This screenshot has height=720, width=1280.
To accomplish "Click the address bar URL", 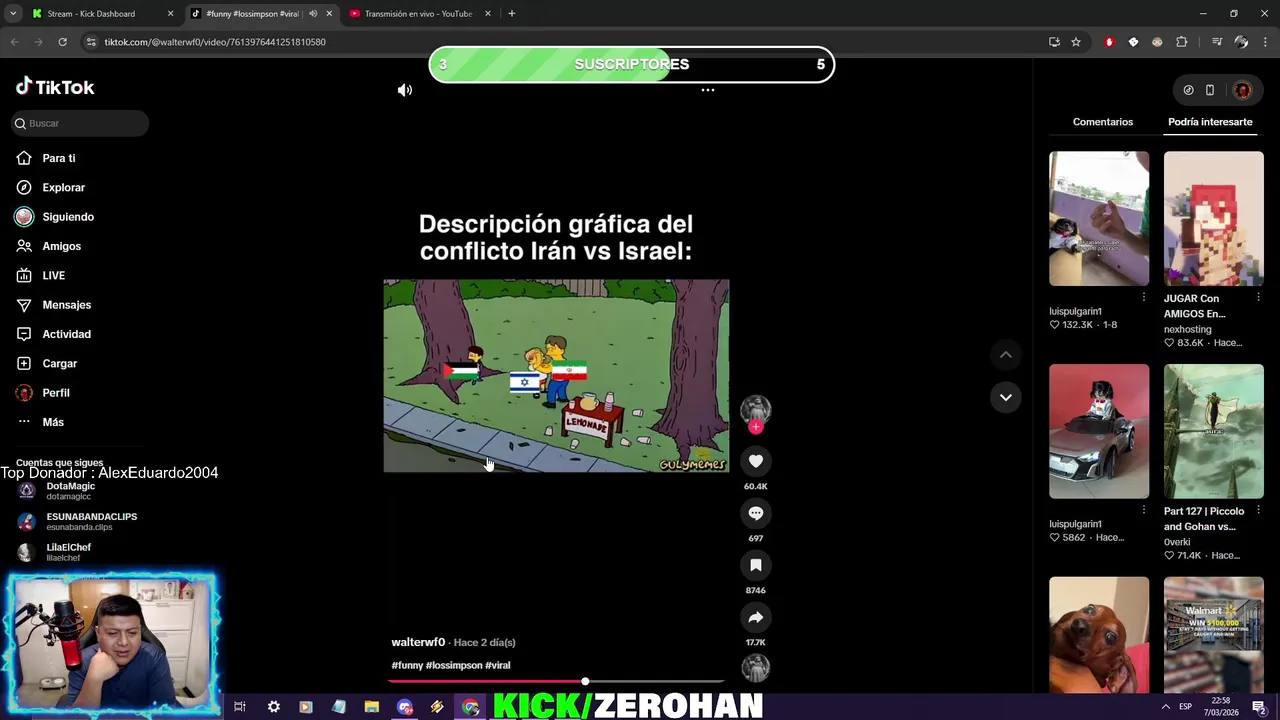I will pos(215,42).
